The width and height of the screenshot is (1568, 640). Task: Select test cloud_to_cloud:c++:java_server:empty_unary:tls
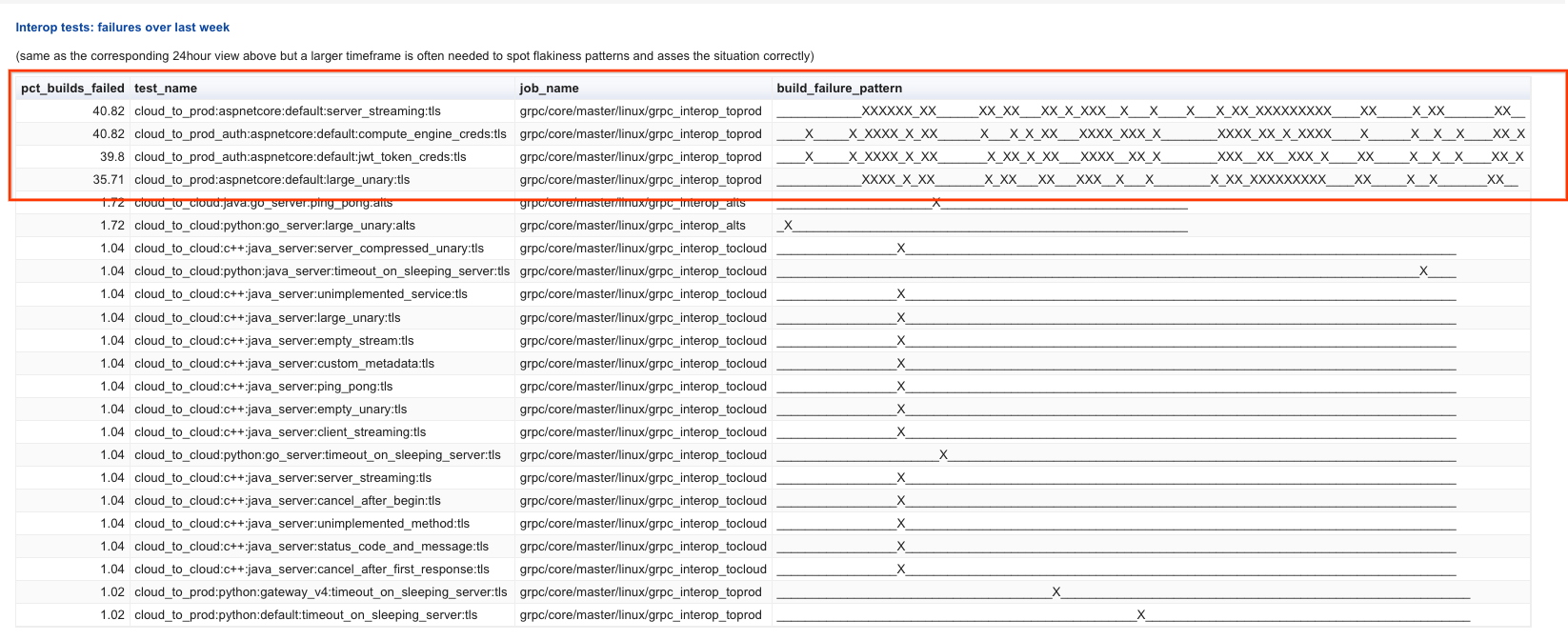[x=271, y=410]
